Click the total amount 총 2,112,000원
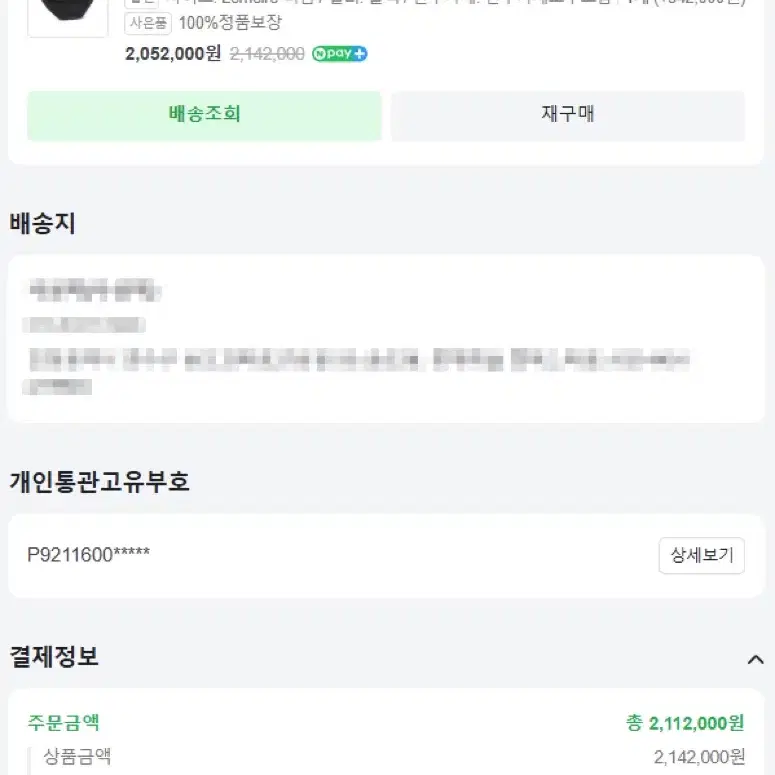 [x=685, y=723]
